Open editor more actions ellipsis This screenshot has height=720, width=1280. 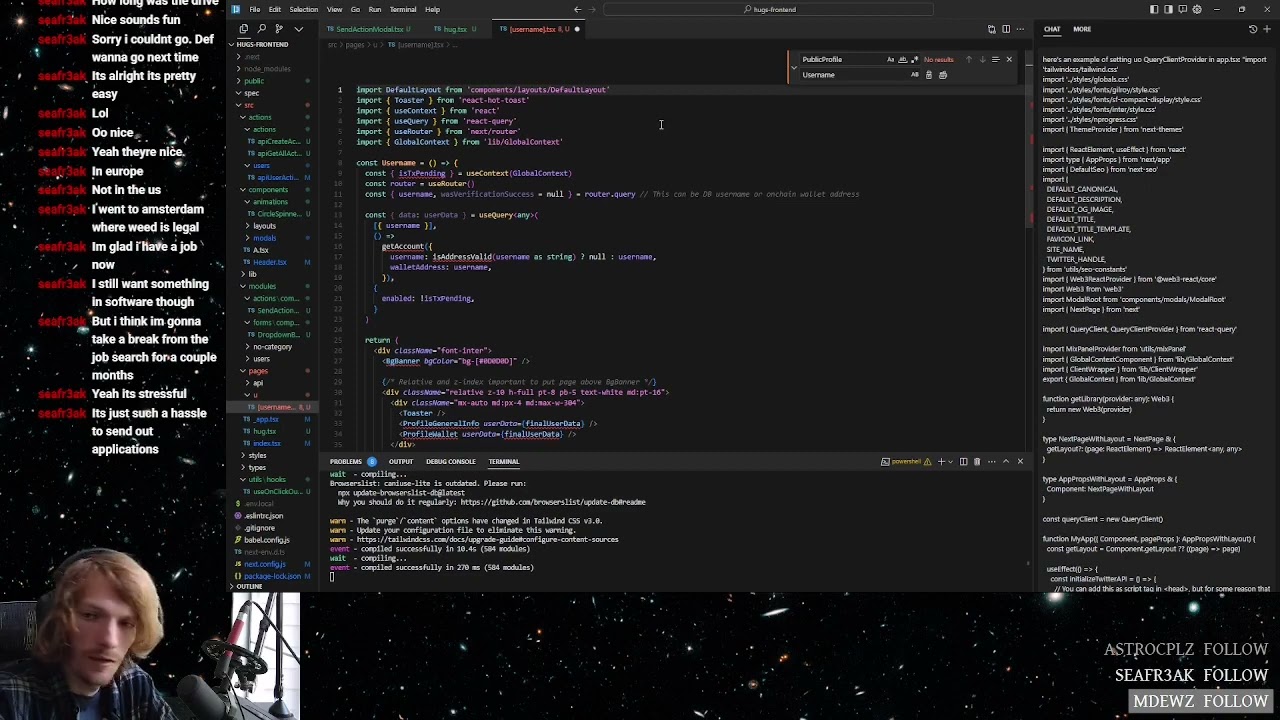click(1021, 29)
